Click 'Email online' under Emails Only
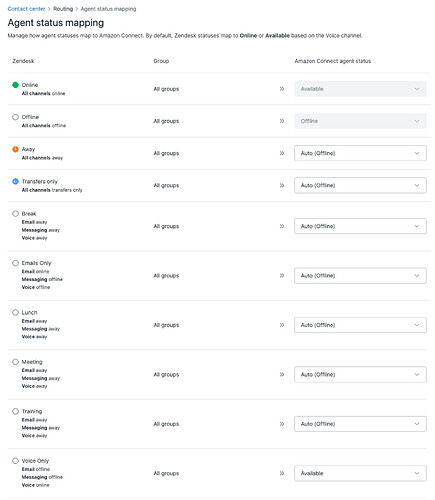Image resolution: width=435 pixels, height=500 pixels. [35, 271]
